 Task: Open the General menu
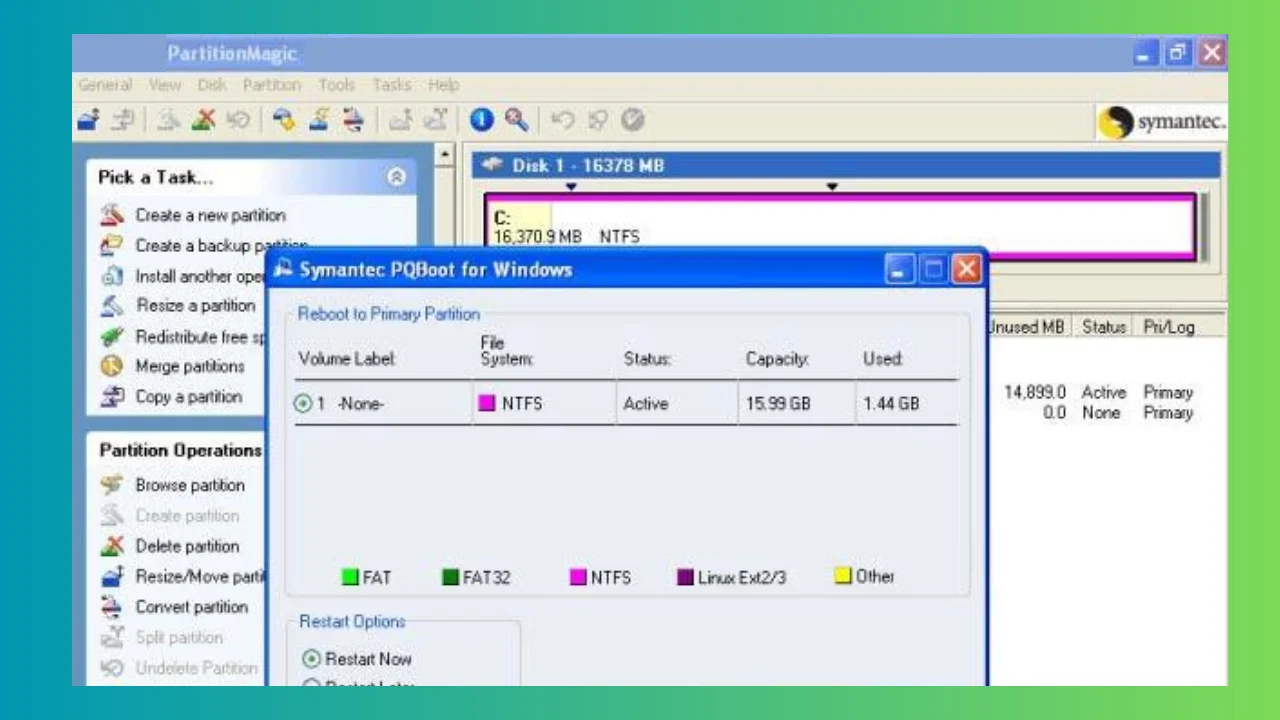click(105, 85)
